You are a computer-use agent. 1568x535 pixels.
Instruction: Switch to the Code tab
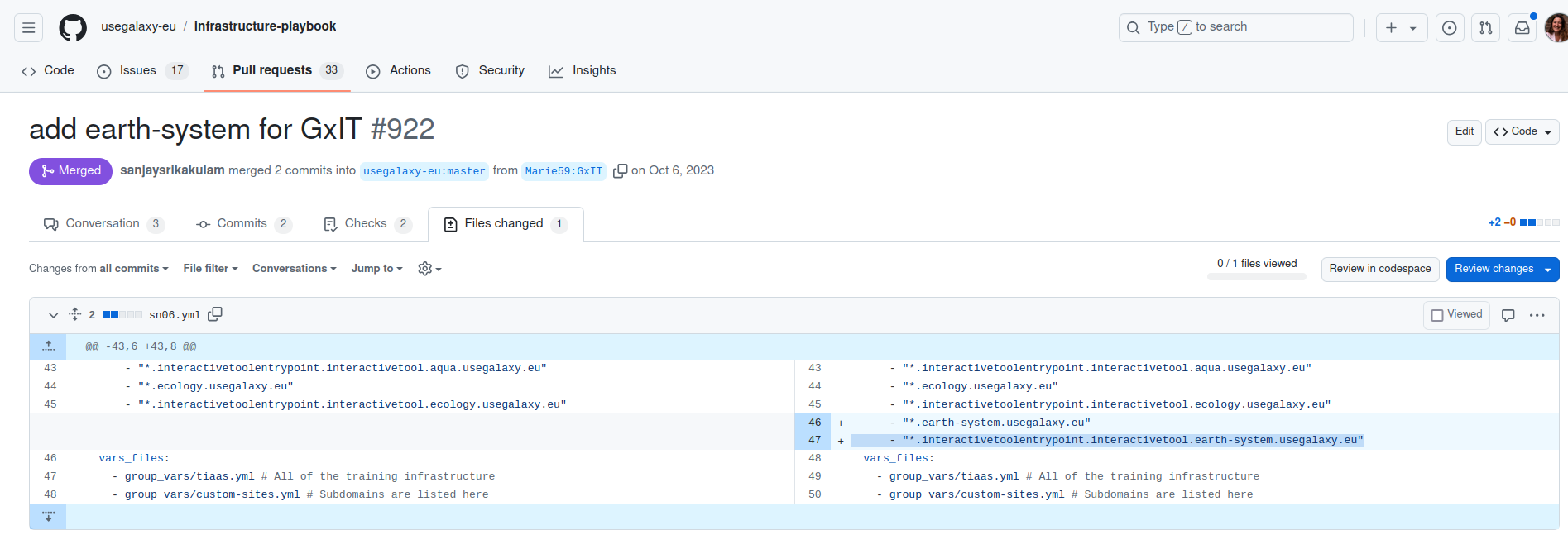(x=48, y=71)
